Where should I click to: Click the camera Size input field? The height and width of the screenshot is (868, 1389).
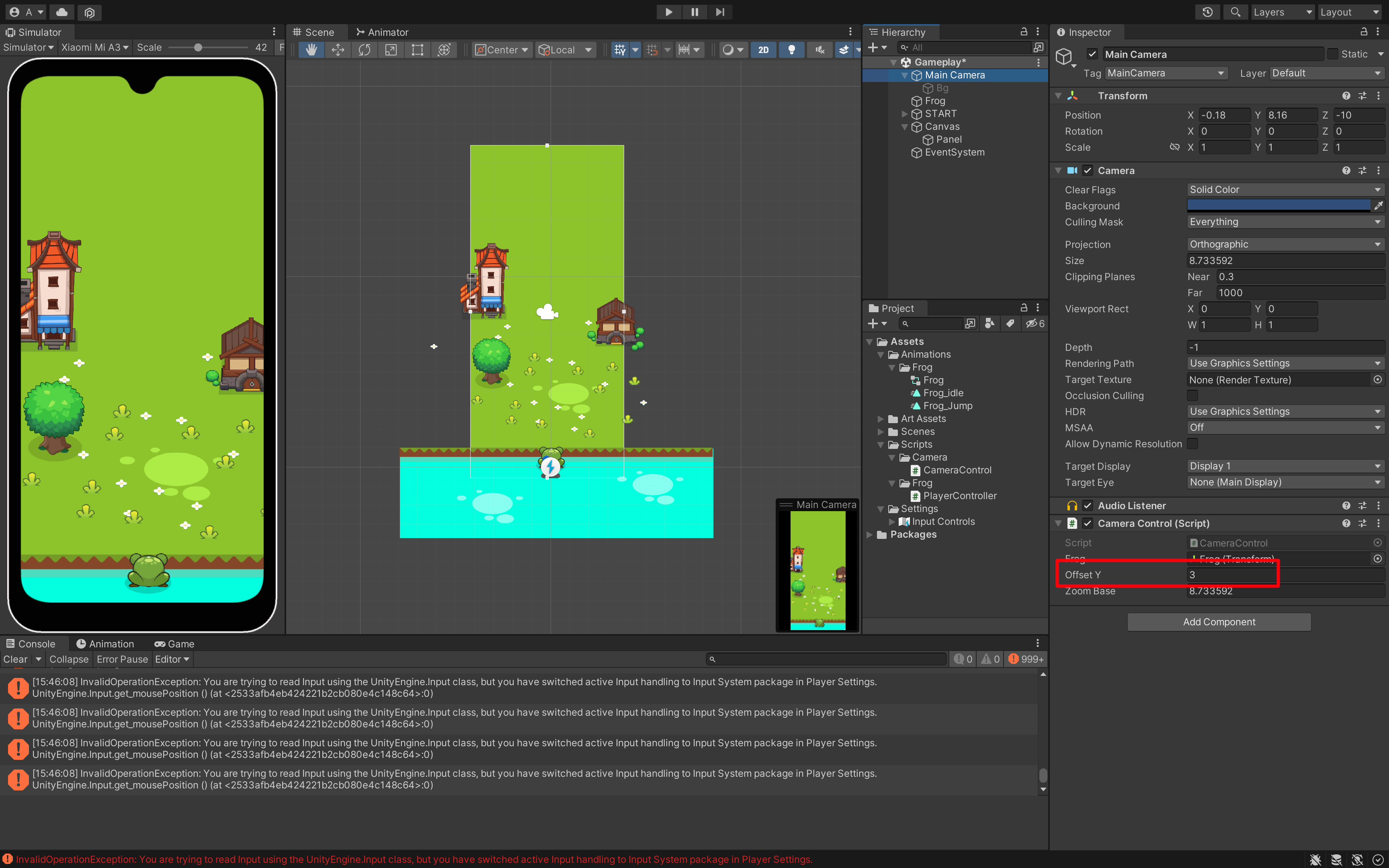pos(1286,261)
